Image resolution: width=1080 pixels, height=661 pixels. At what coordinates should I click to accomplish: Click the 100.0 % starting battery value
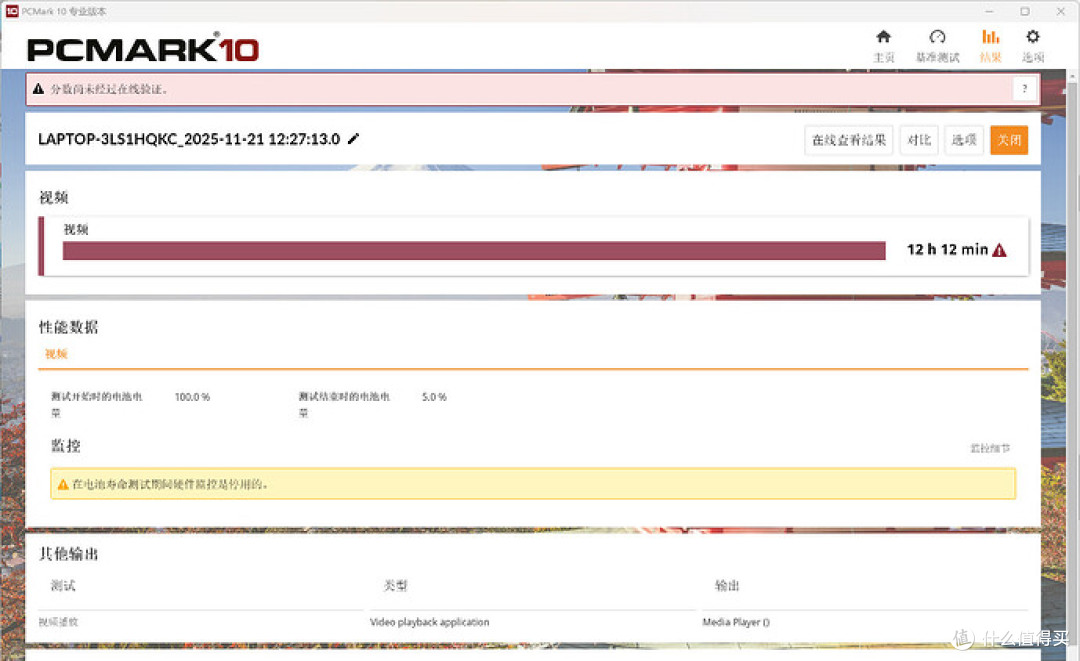coord(192,397)
